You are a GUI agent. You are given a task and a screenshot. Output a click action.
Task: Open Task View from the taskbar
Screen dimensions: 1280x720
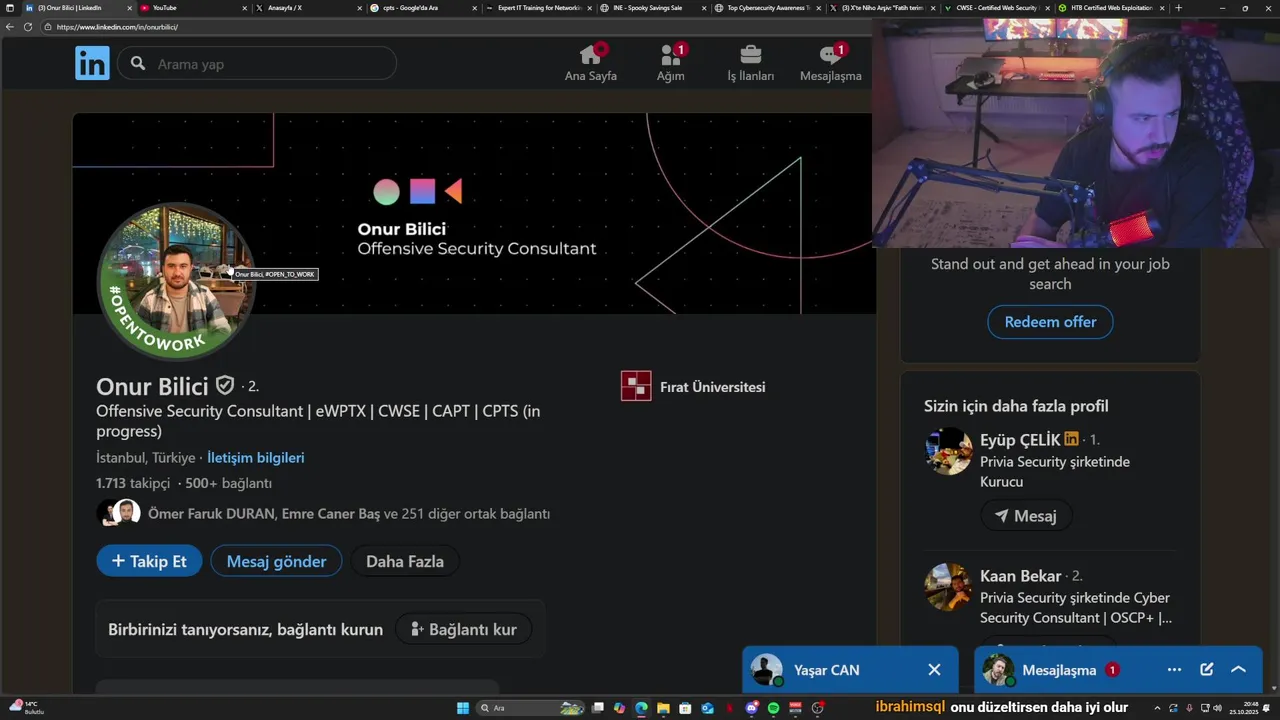coord(598,708)
